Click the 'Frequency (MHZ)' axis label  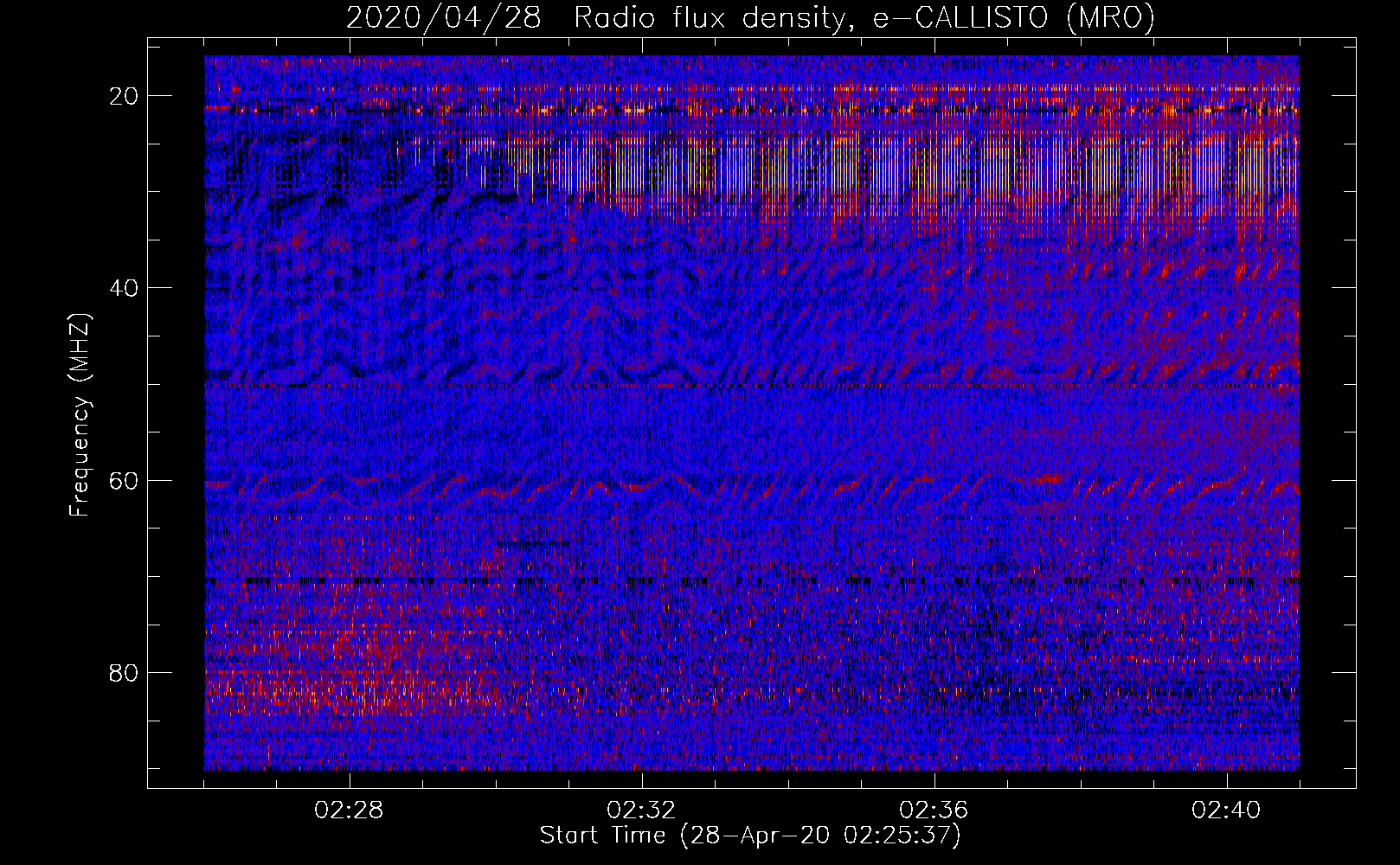pyautogui.click(x=80, y=415)
